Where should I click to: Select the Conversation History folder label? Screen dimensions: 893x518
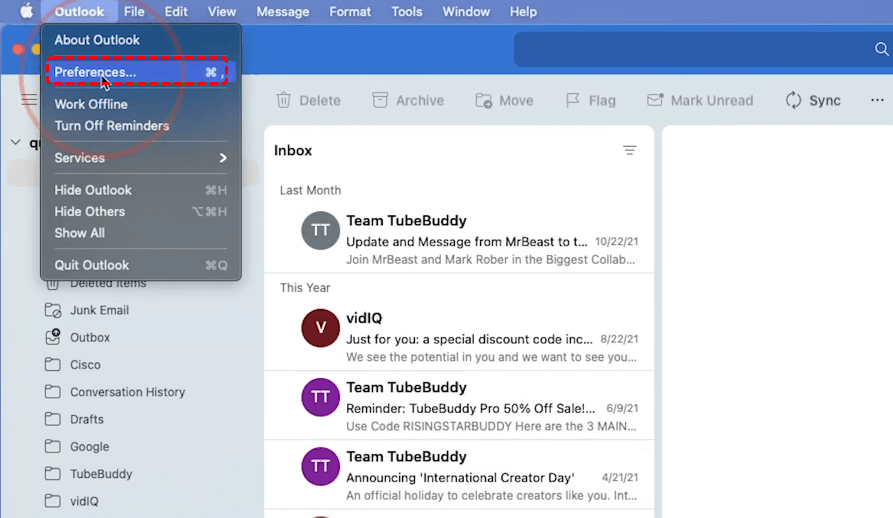click(128, 392)
